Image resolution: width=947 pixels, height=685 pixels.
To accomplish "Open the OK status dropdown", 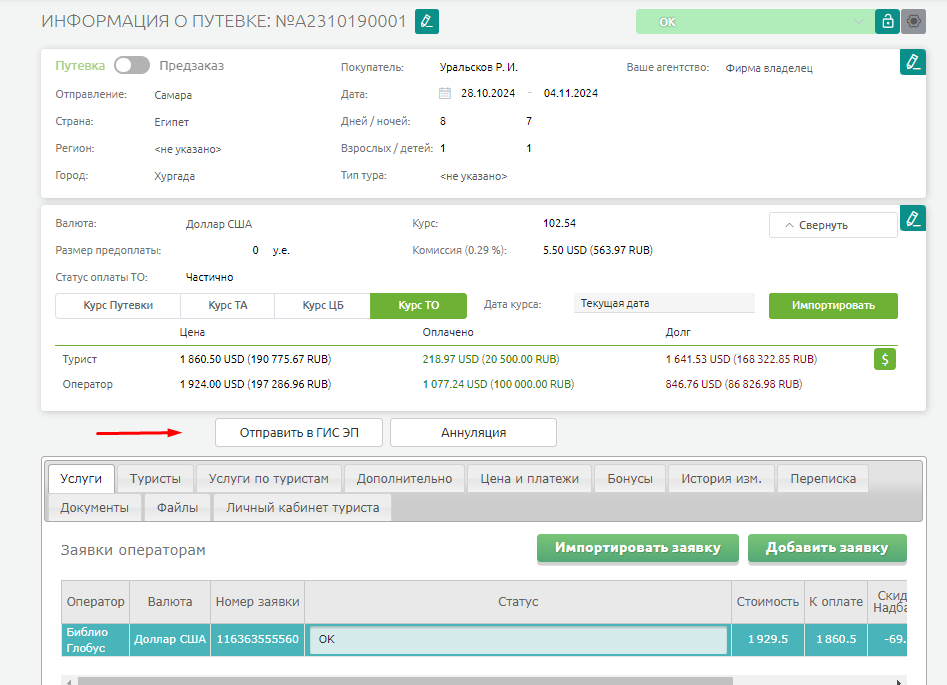I will point(755,22).
